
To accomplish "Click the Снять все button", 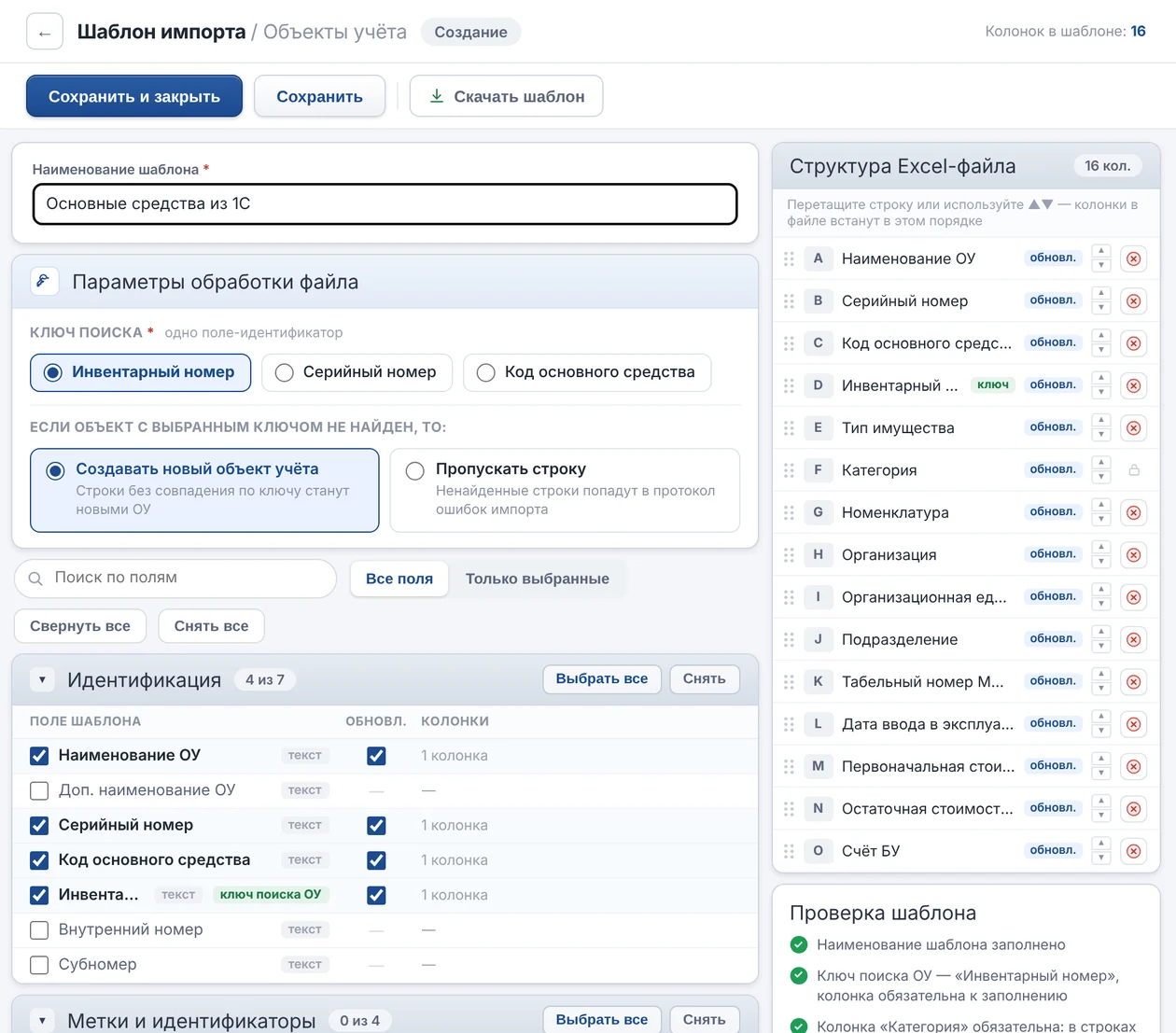I will point(211,626).
